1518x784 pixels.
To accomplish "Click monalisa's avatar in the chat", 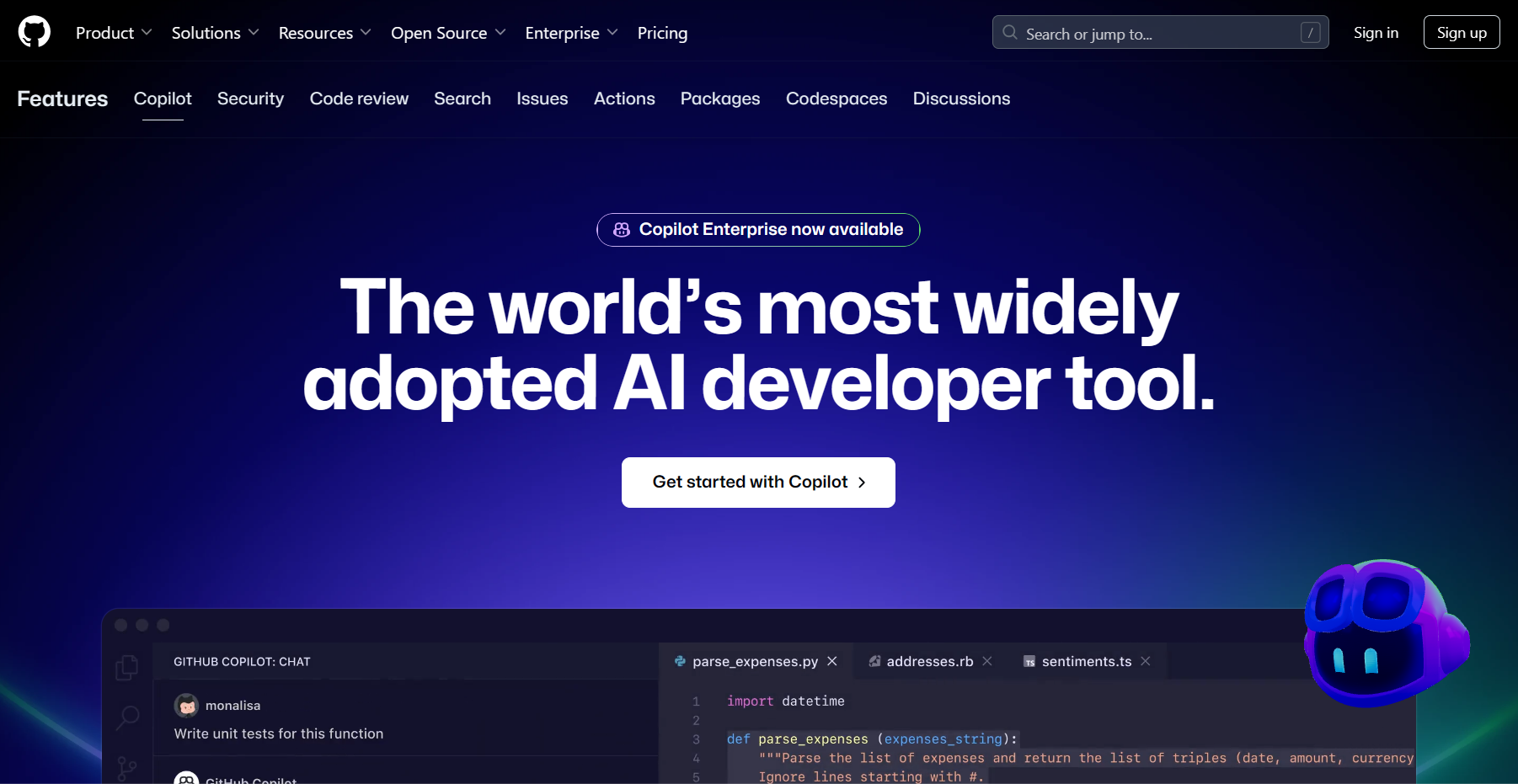I will 186,705.
